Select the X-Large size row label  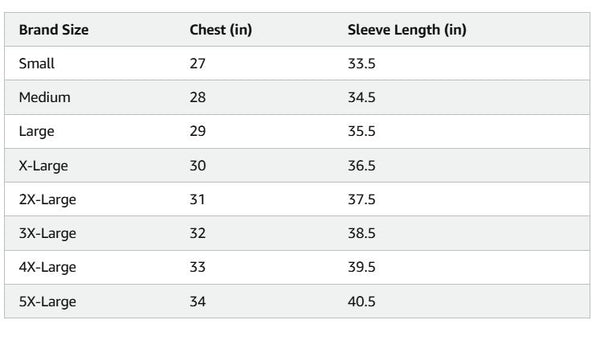[x=44, y=166]
